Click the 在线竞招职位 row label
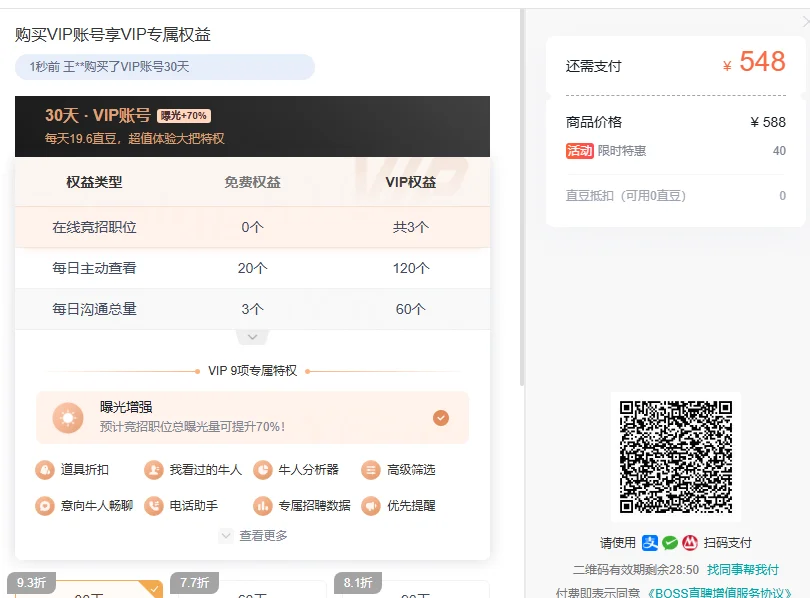This screenshot has height=598, width=810. [x=94, y=227]
